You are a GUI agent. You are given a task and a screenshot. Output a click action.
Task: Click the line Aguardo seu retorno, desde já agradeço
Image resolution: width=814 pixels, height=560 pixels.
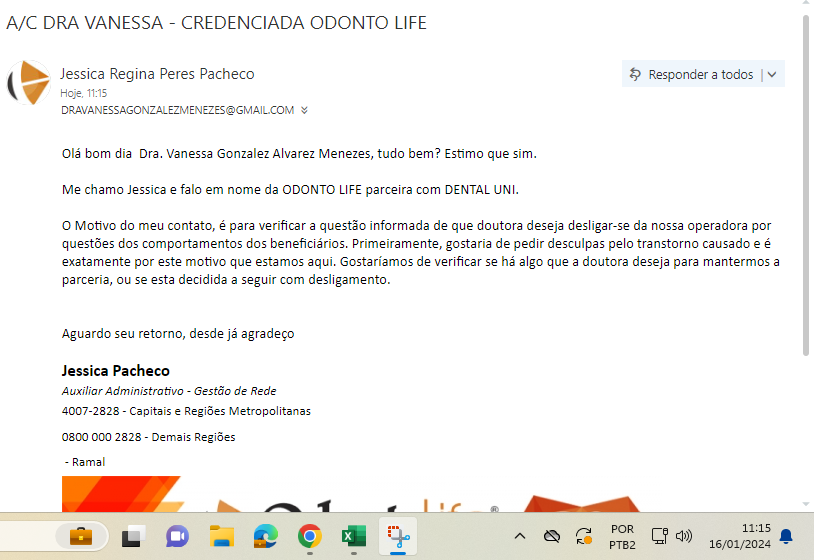point(178,333)
